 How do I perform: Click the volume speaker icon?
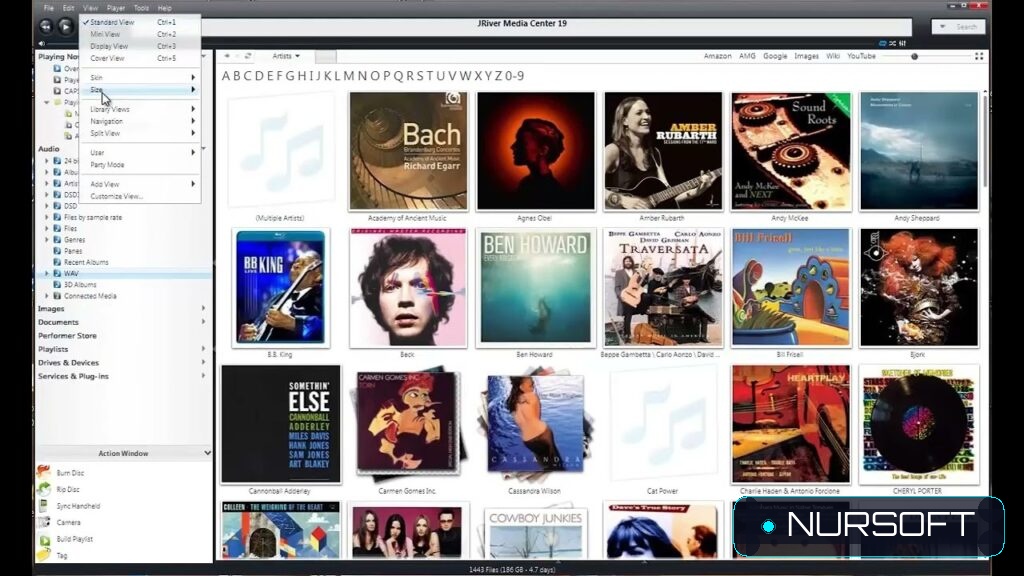click(x=42, y=44)
